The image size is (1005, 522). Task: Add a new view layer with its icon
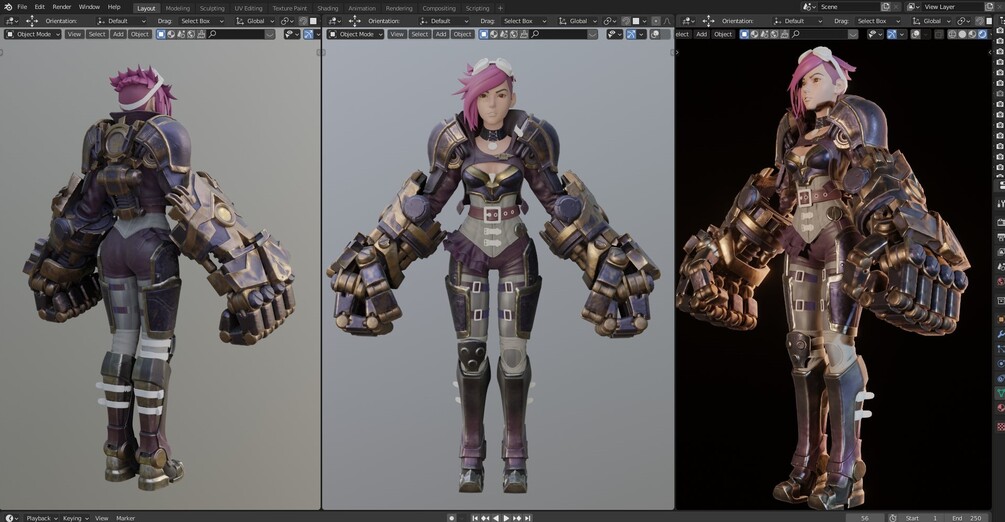(x=988, y=7)
